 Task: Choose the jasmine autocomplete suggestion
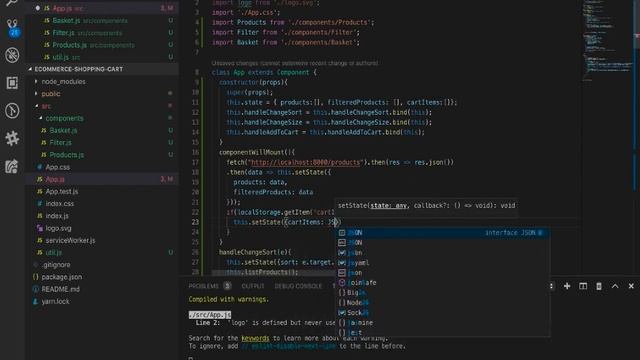442,322
